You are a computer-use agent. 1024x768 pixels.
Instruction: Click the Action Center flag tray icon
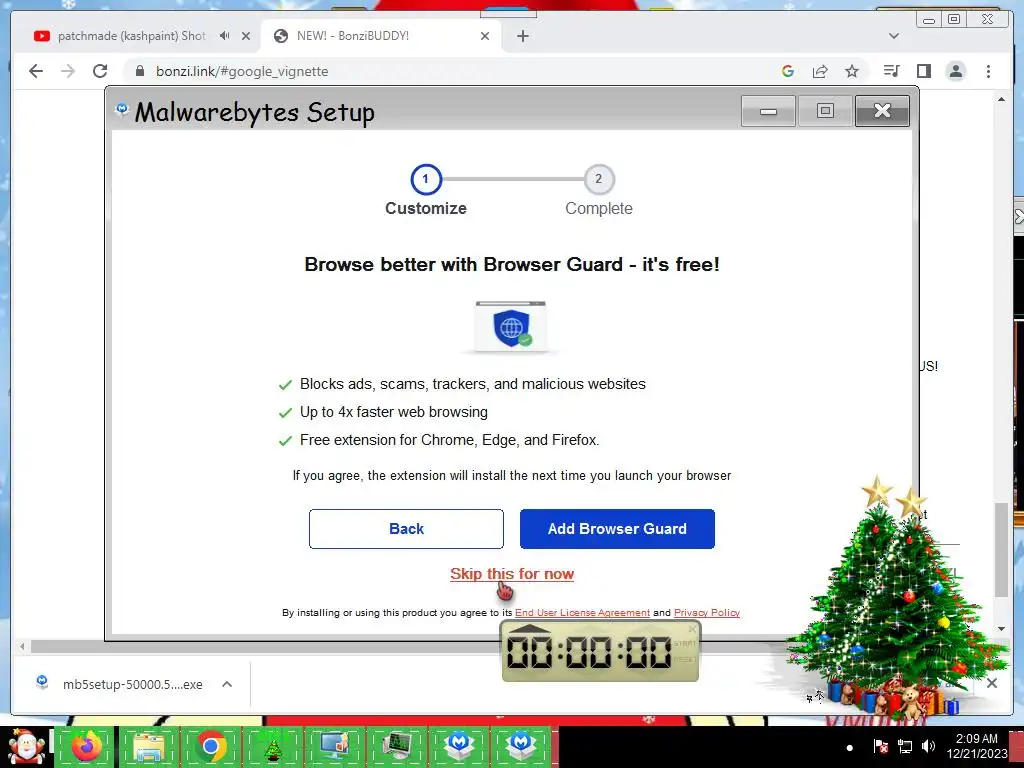(x=880, y=746)
